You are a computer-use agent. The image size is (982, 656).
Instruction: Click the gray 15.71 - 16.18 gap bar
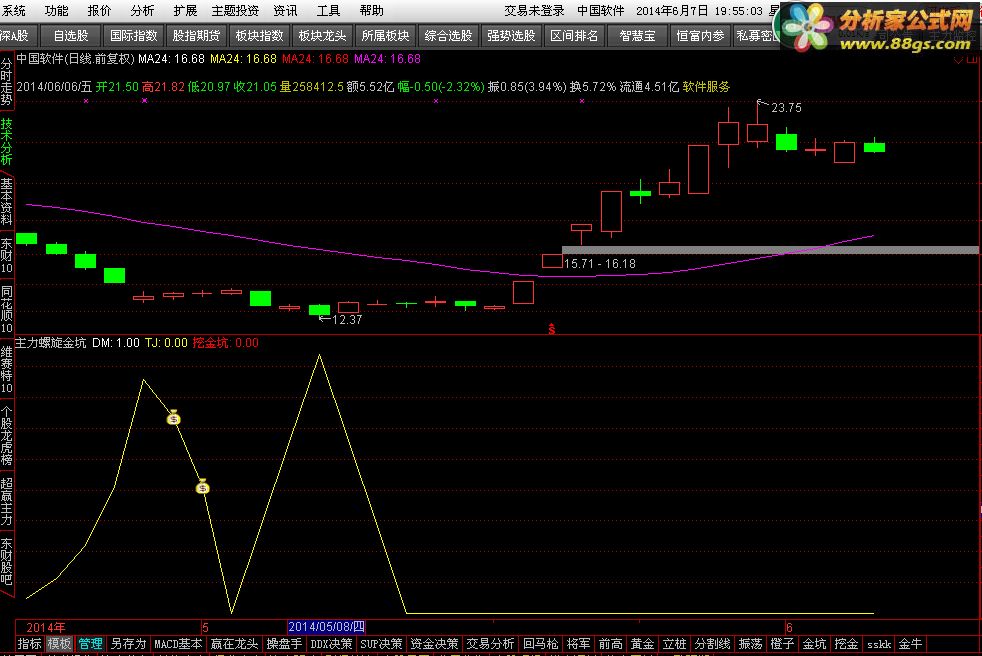click(x=770, y=250)
